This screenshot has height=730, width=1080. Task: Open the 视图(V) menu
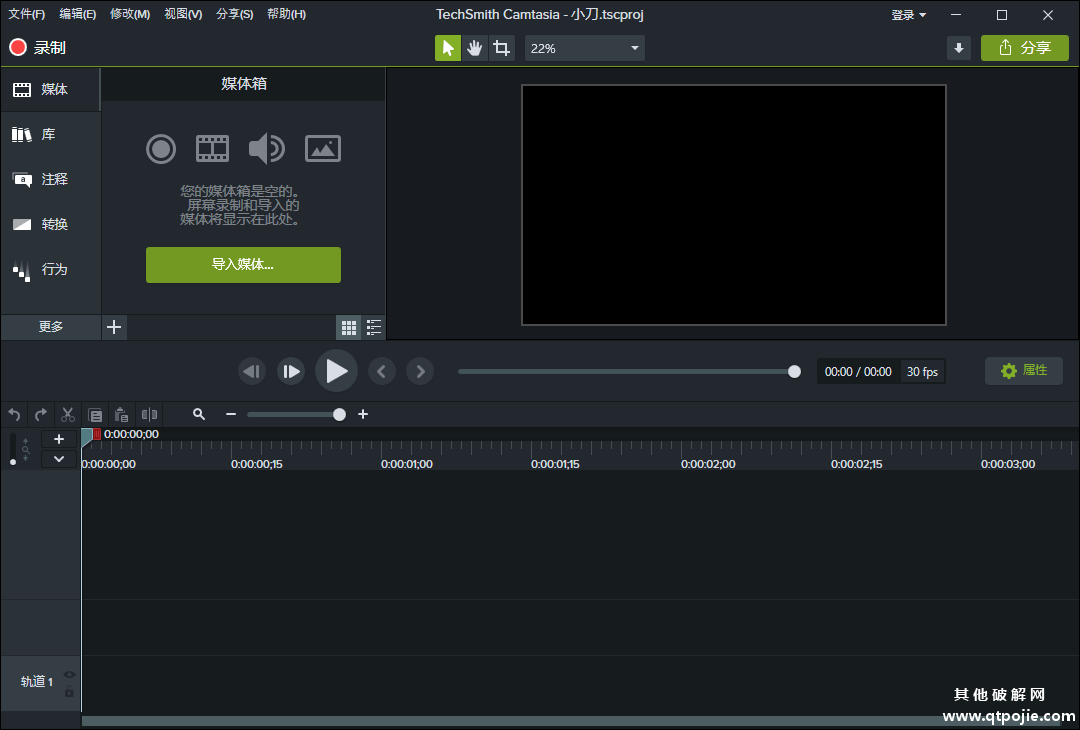click(x=183, y=14)
